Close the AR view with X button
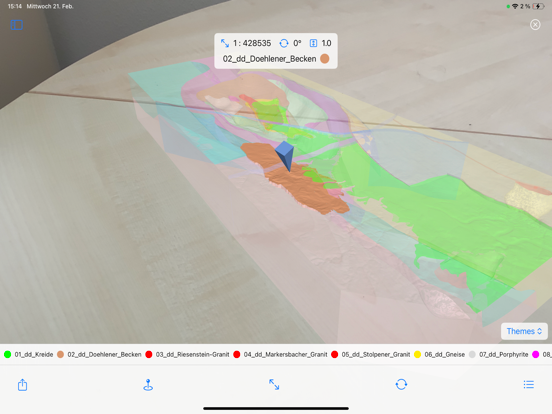 (x=535, y=24)
